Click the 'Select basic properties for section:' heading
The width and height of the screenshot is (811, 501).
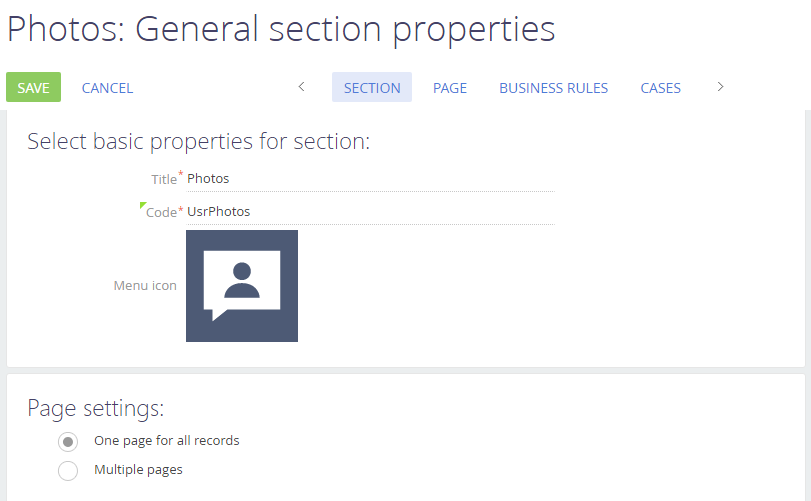(x=198, y=141)
